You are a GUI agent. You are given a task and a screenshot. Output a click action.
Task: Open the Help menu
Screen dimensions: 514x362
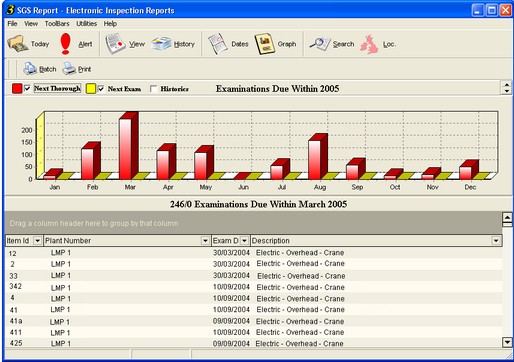coord(110,24)
